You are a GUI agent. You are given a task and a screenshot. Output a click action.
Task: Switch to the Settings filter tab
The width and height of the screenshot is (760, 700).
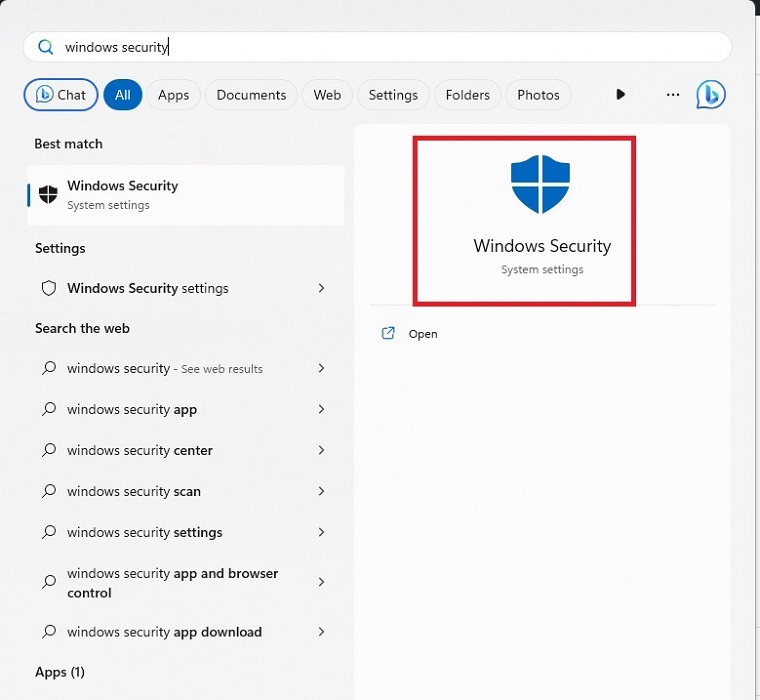click(393, 95)
